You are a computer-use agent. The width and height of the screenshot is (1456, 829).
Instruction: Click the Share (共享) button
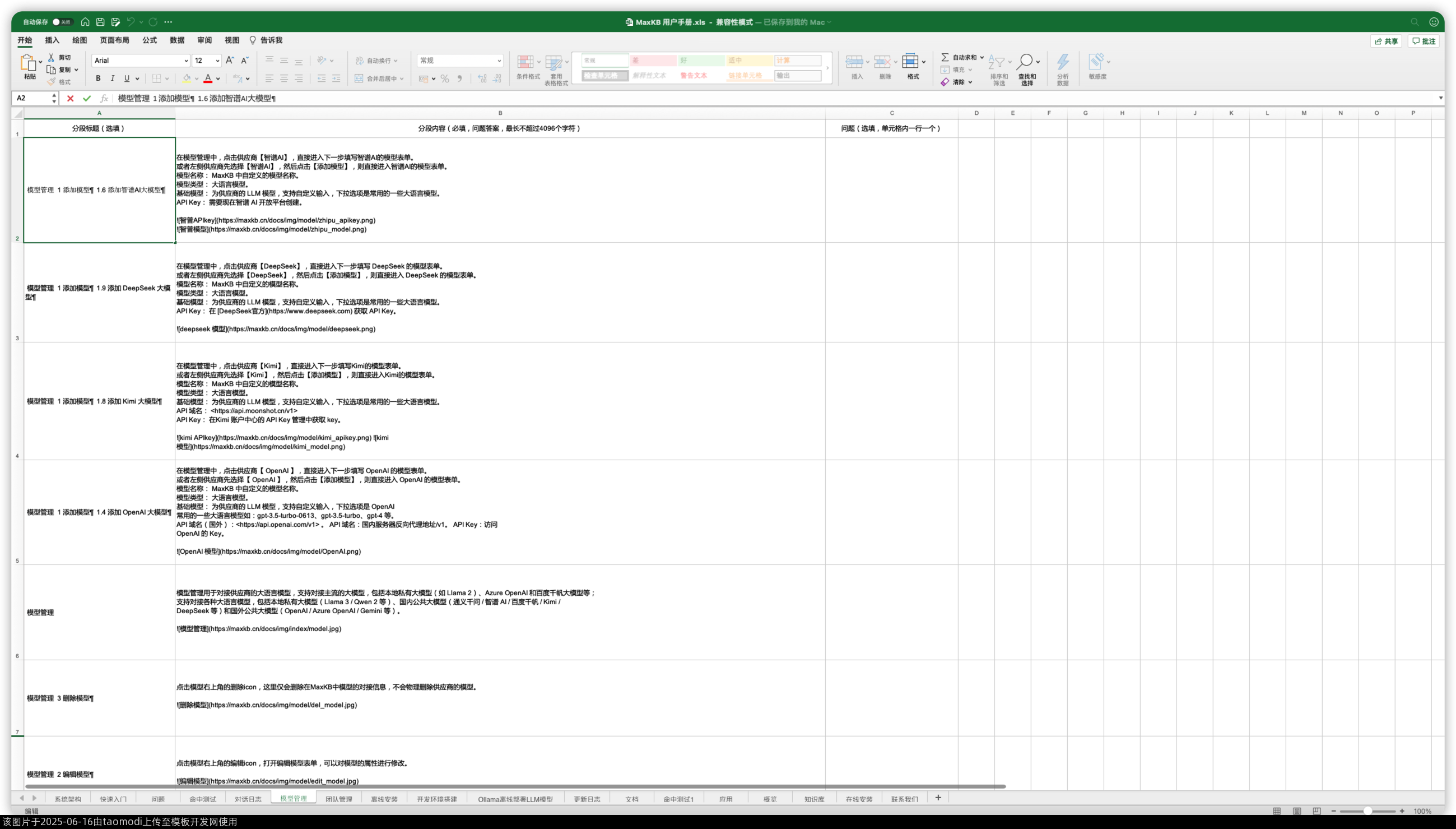coord(1385,41)
